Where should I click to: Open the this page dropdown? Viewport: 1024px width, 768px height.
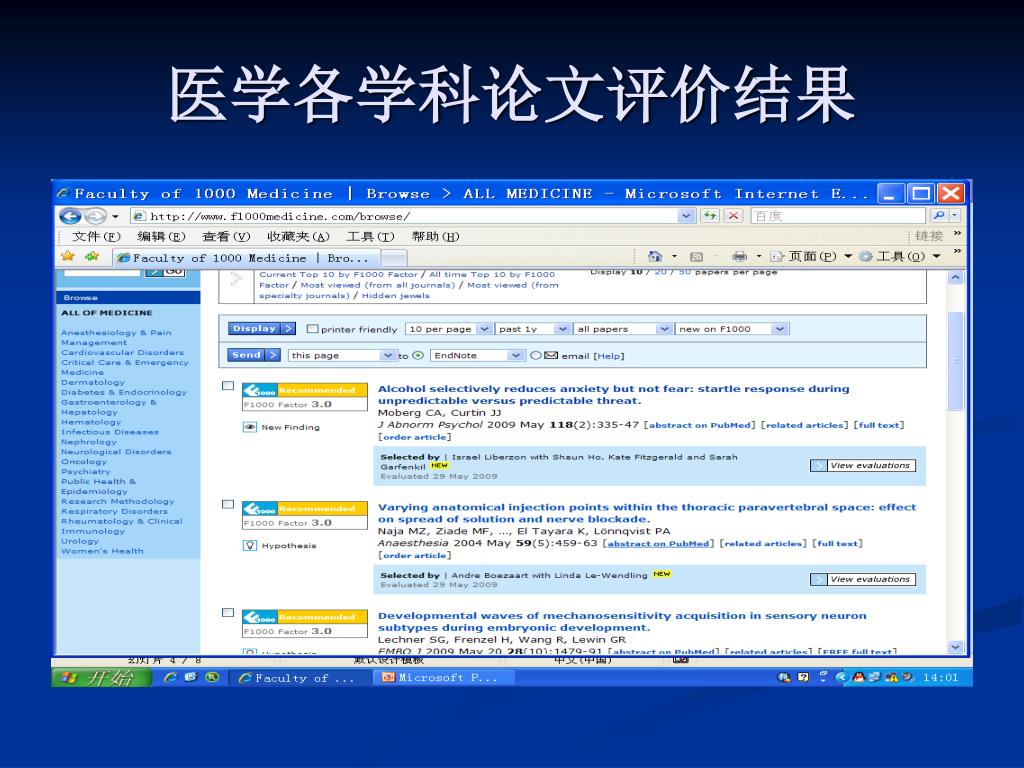click(x=342, y=355)
